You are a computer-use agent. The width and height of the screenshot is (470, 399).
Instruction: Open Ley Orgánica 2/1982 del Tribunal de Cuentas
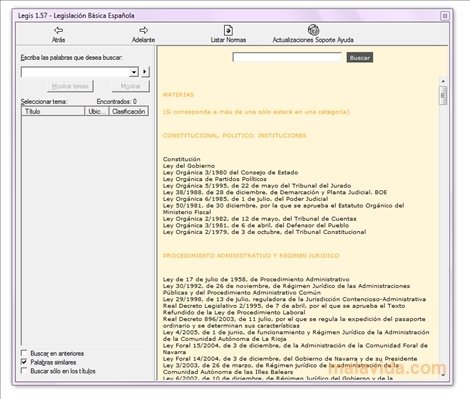click(x=260, y=219)
